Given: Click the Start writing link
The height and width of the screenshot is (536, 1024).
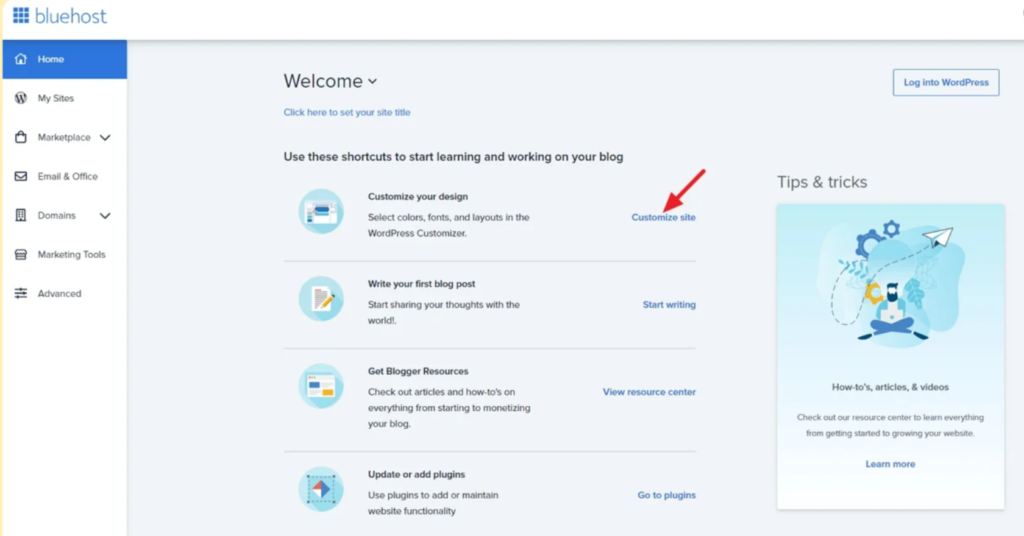Looking at the screenshot, I should point(669,305).
